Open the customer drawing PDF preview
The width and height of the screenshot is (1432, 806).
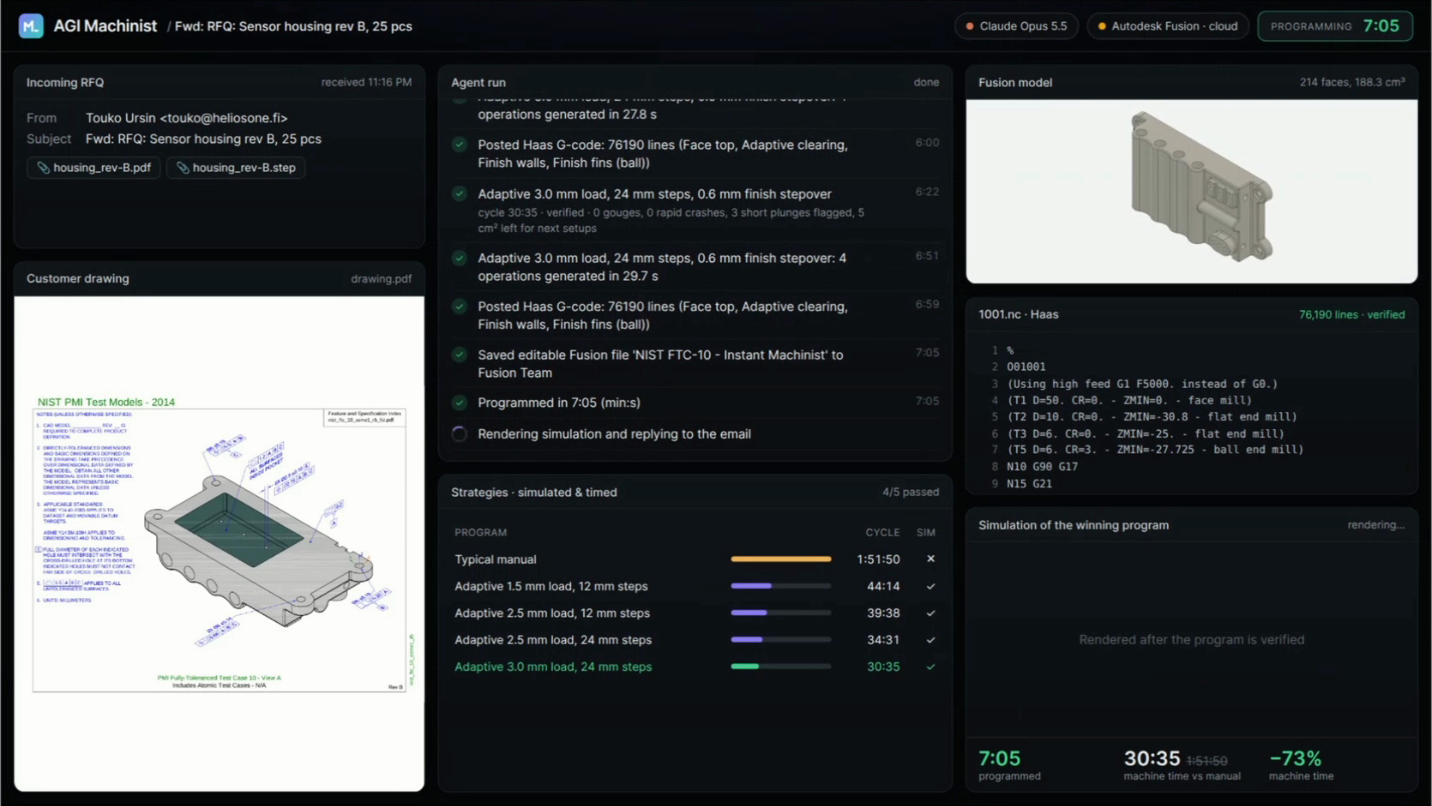click(219, 543)
